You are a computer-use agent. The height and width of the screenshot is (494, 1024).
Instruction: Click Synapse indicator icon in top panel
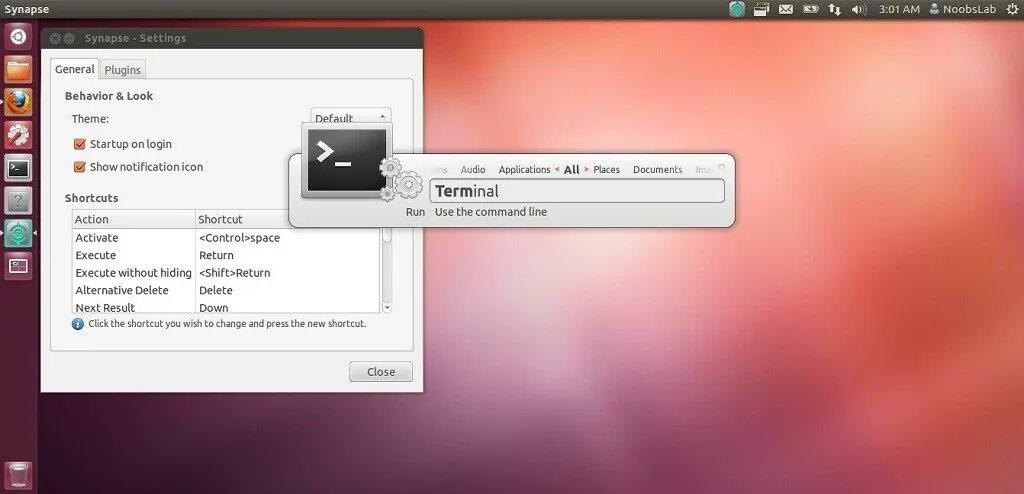[x=737, y=9]
